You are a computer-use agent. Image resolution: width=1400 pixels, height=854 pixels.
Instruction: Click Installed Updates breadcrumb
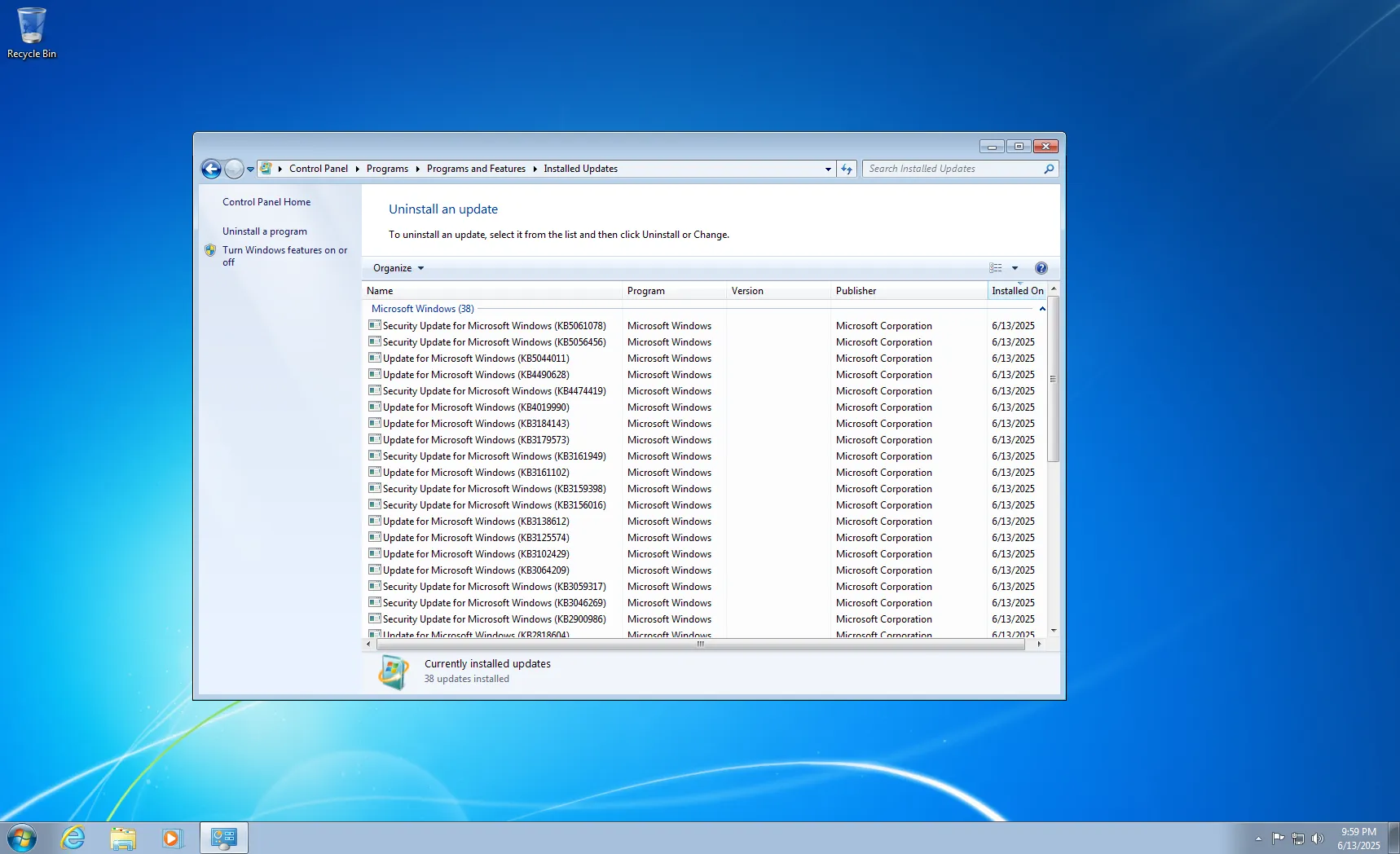(581, 169)
